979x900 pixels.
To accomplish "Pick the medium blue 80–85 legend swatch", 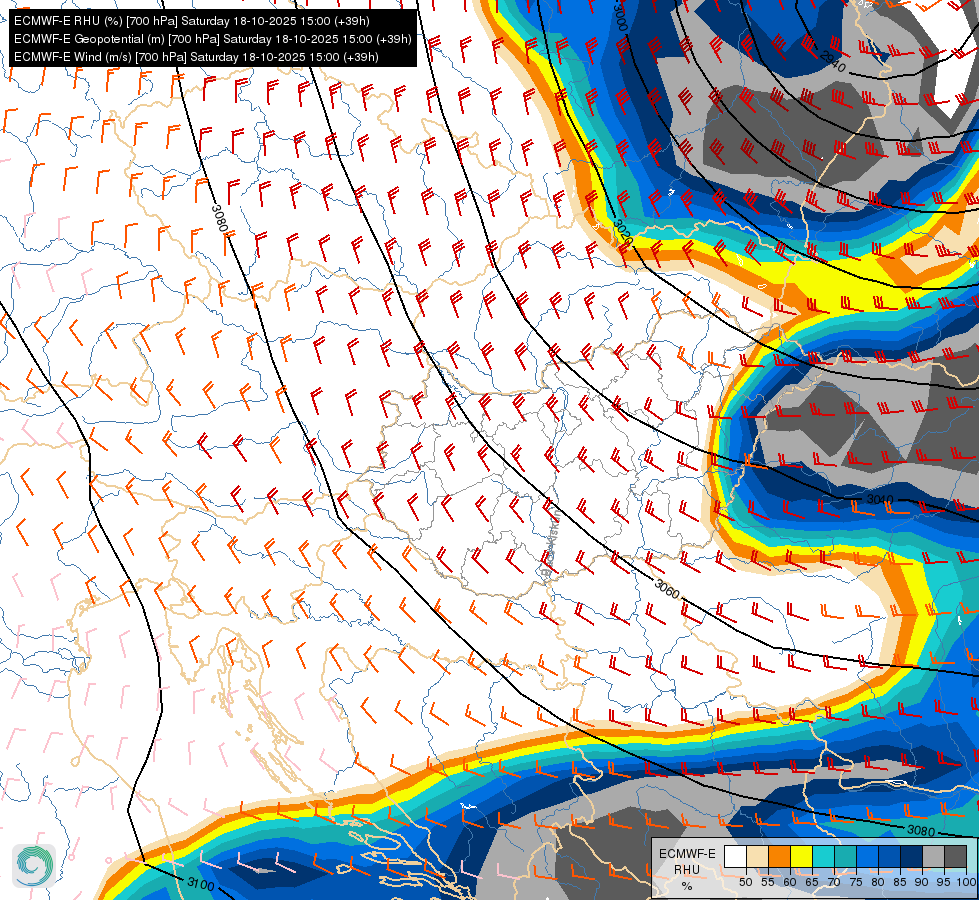I will (x=890, y=856).
